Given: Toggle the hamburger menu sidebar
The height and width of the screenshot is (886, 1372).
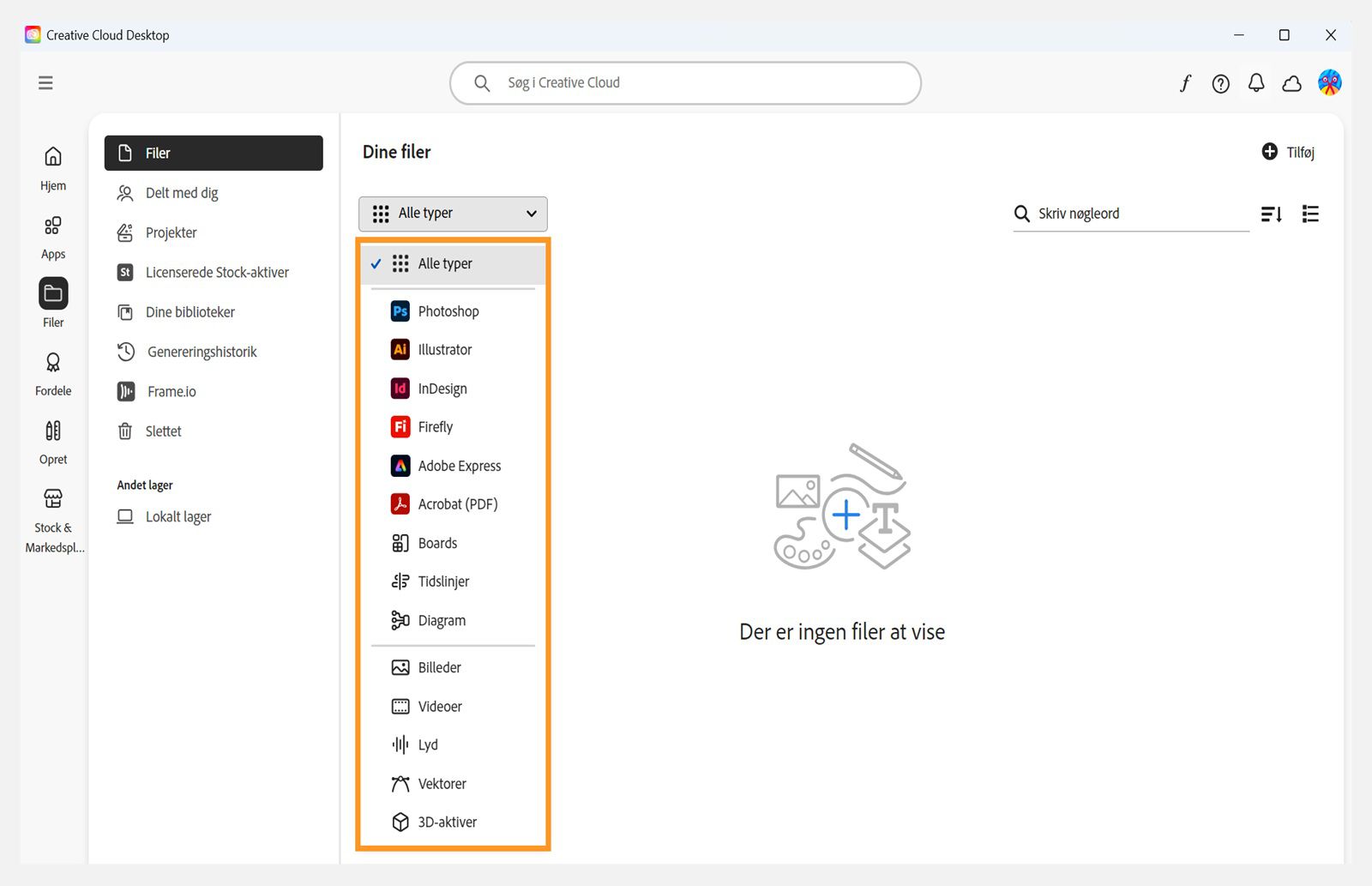Looking at the screenshot, I should point(45,82).
